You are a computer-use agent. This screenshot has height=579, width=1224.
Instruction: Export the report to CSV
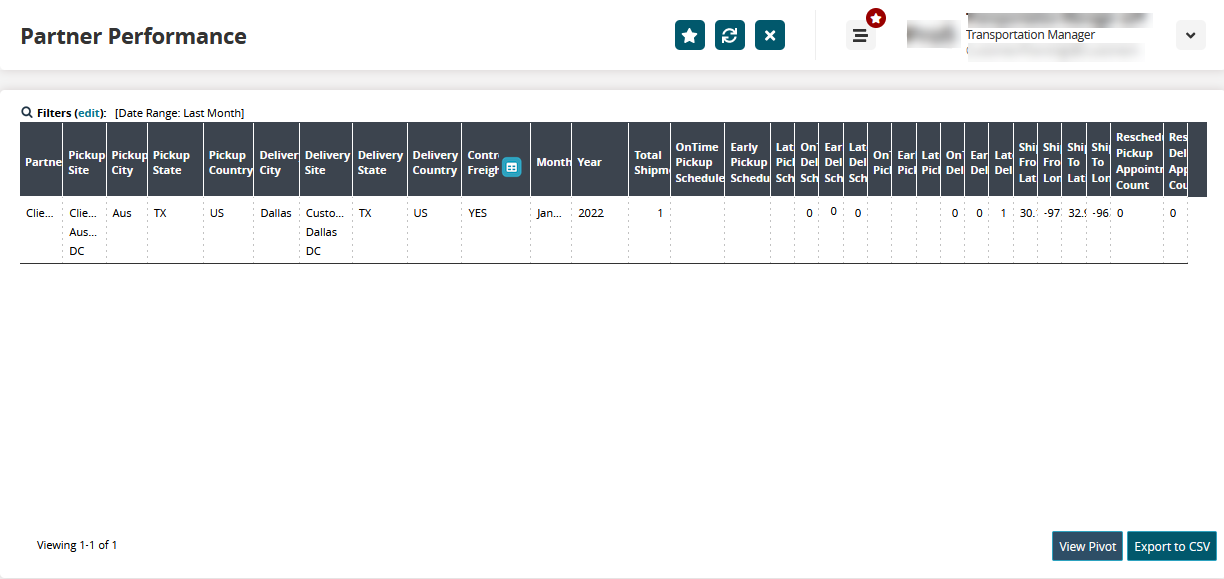point(1172,546)
